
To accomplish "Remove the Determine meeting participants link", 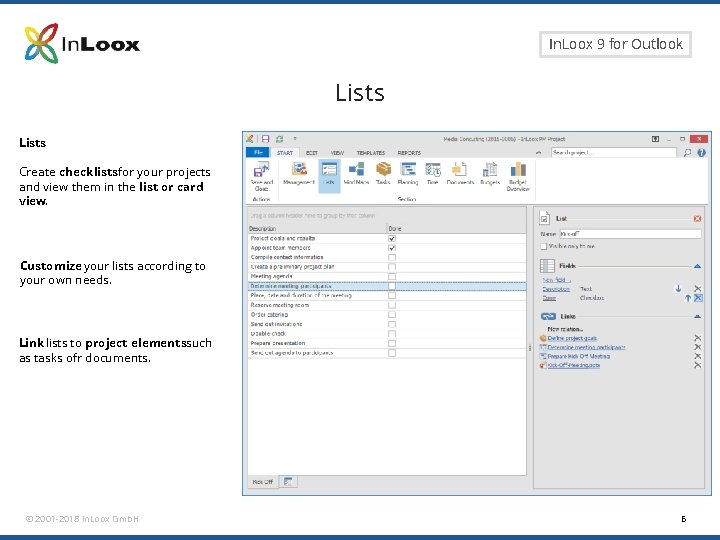I will [698, 347].
